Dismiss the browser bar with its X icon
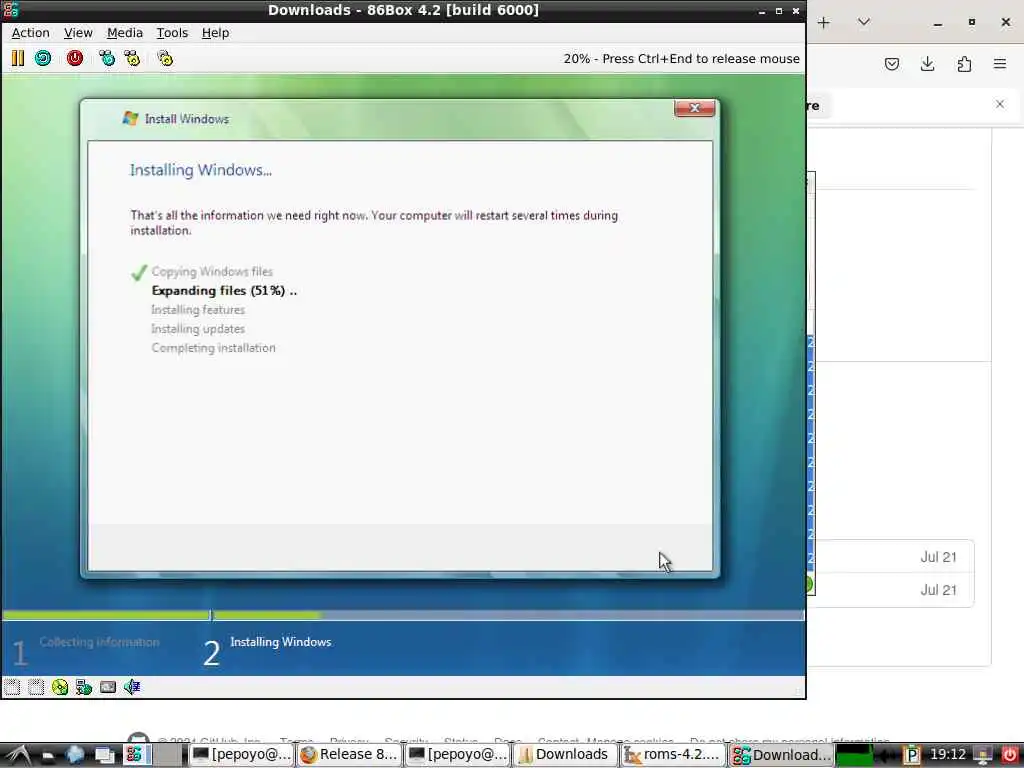This screenshot has height=768, width=1024. pyautogui.click(x=1000, y=104)
